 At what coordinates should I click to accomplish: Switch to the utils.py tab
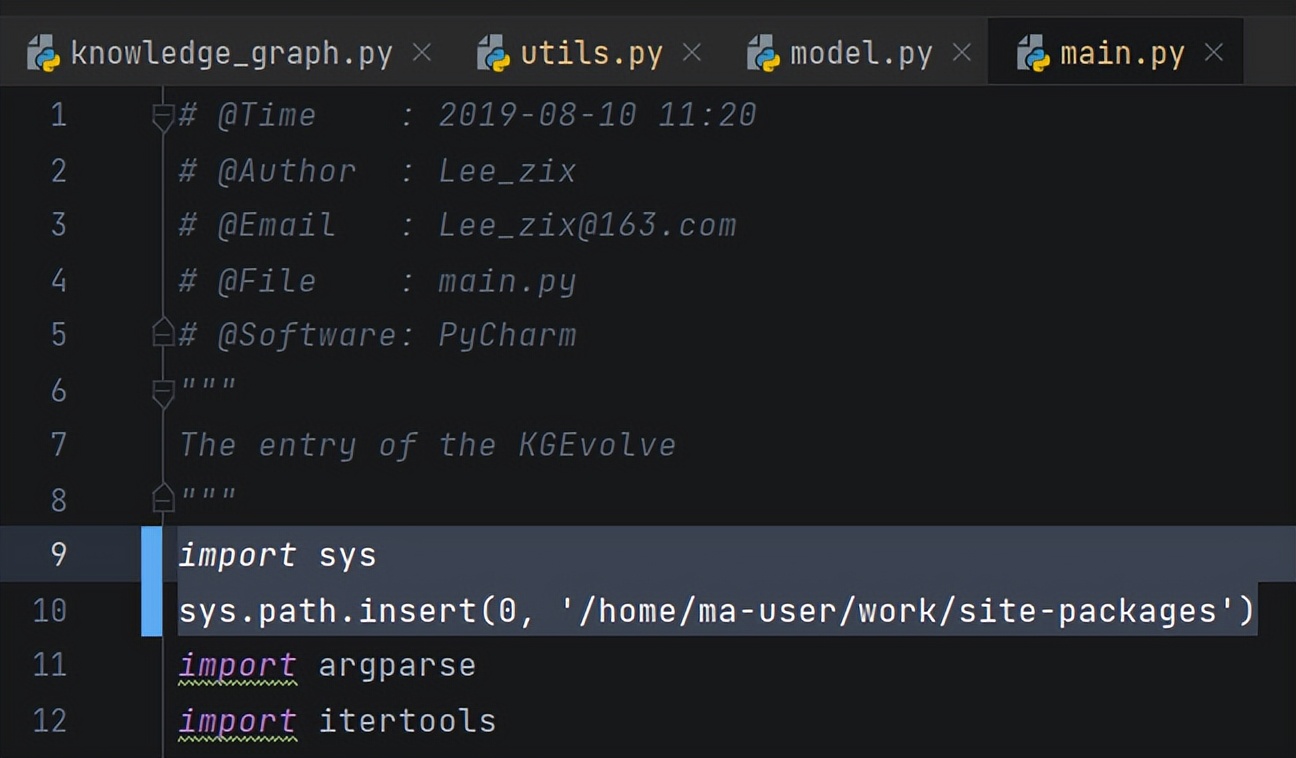(x=590, y=53)
